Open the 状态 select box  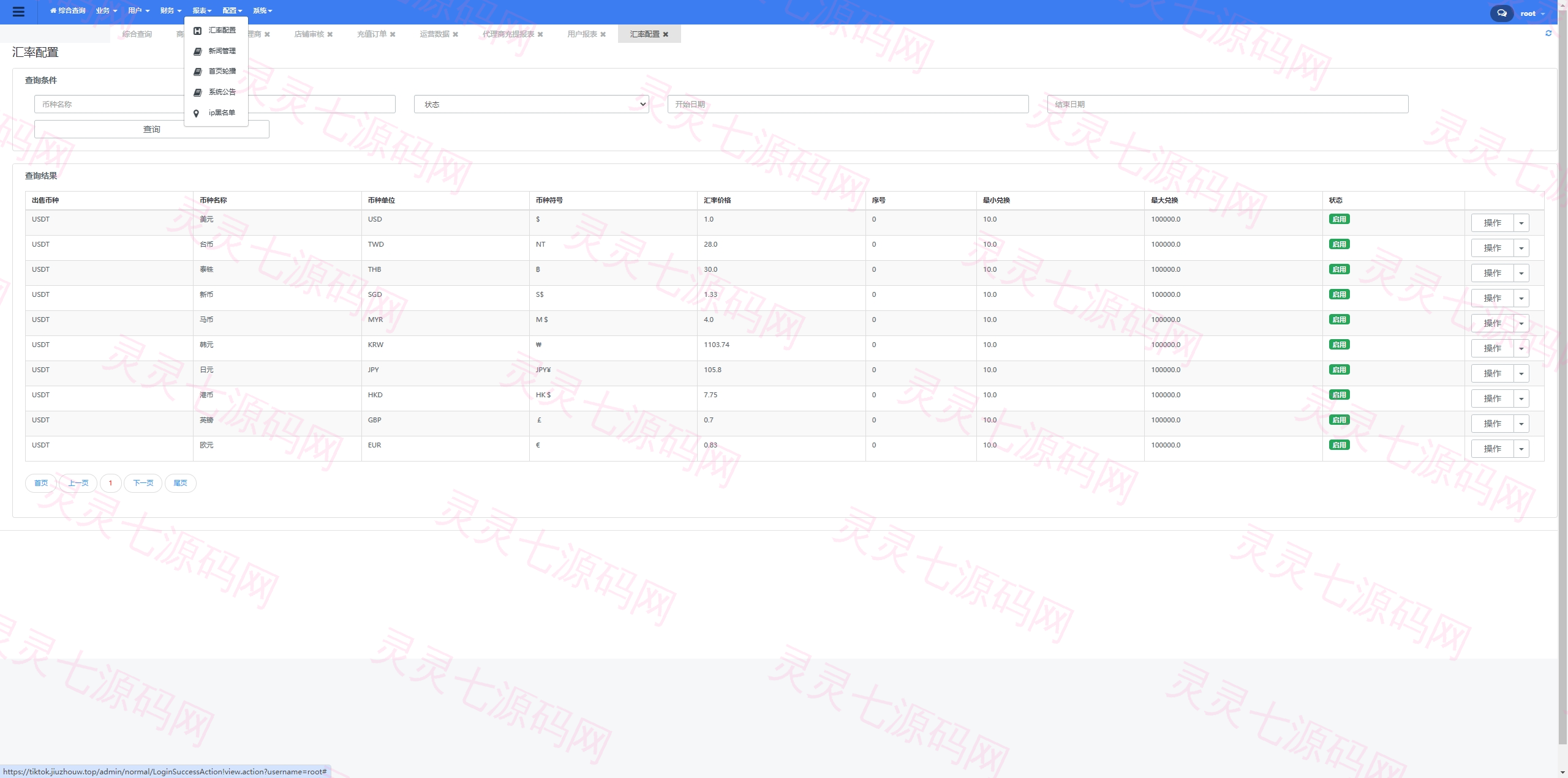[531, 104]
